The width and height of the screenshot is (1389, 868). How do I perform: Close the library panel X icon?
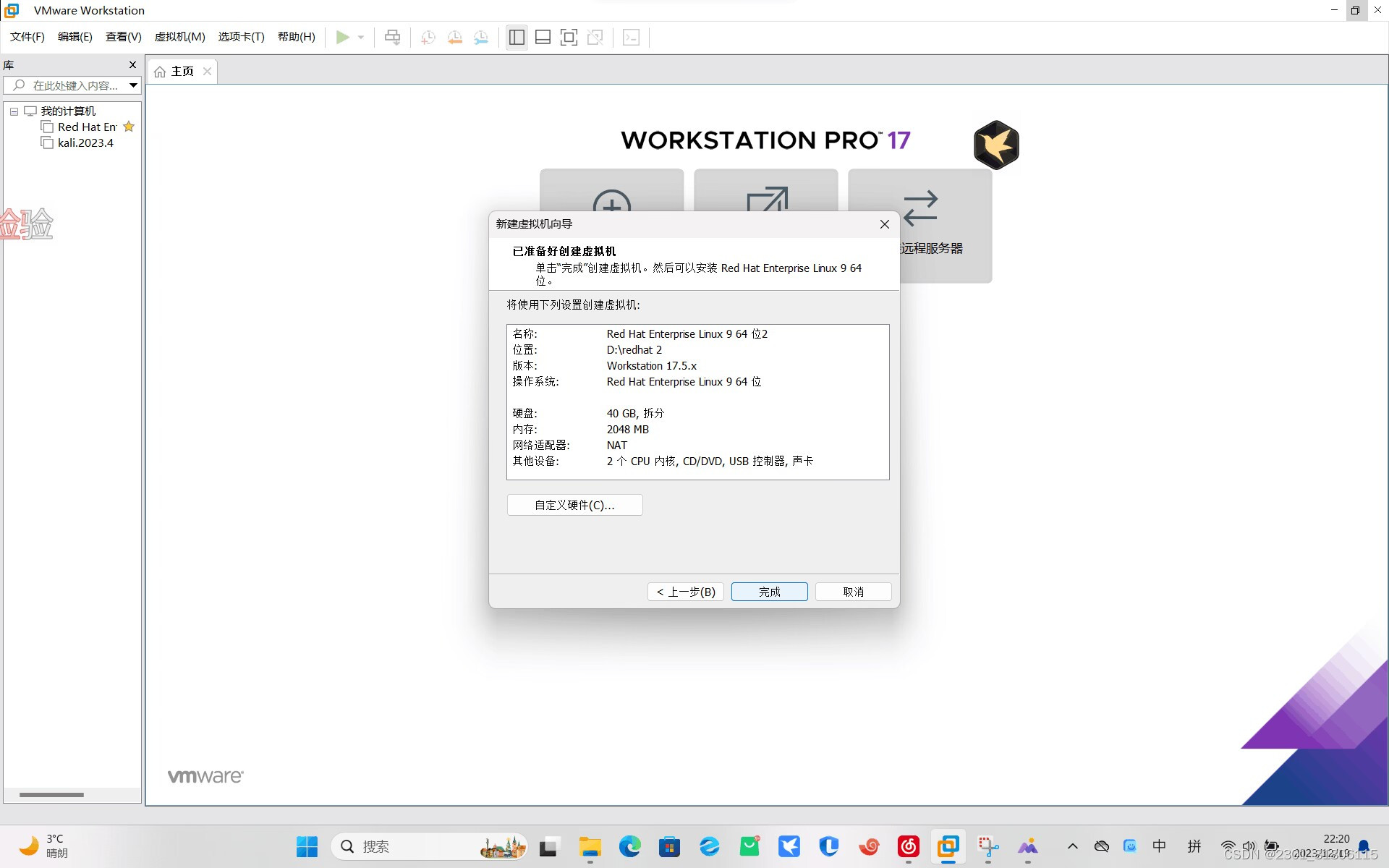point(132,64)
